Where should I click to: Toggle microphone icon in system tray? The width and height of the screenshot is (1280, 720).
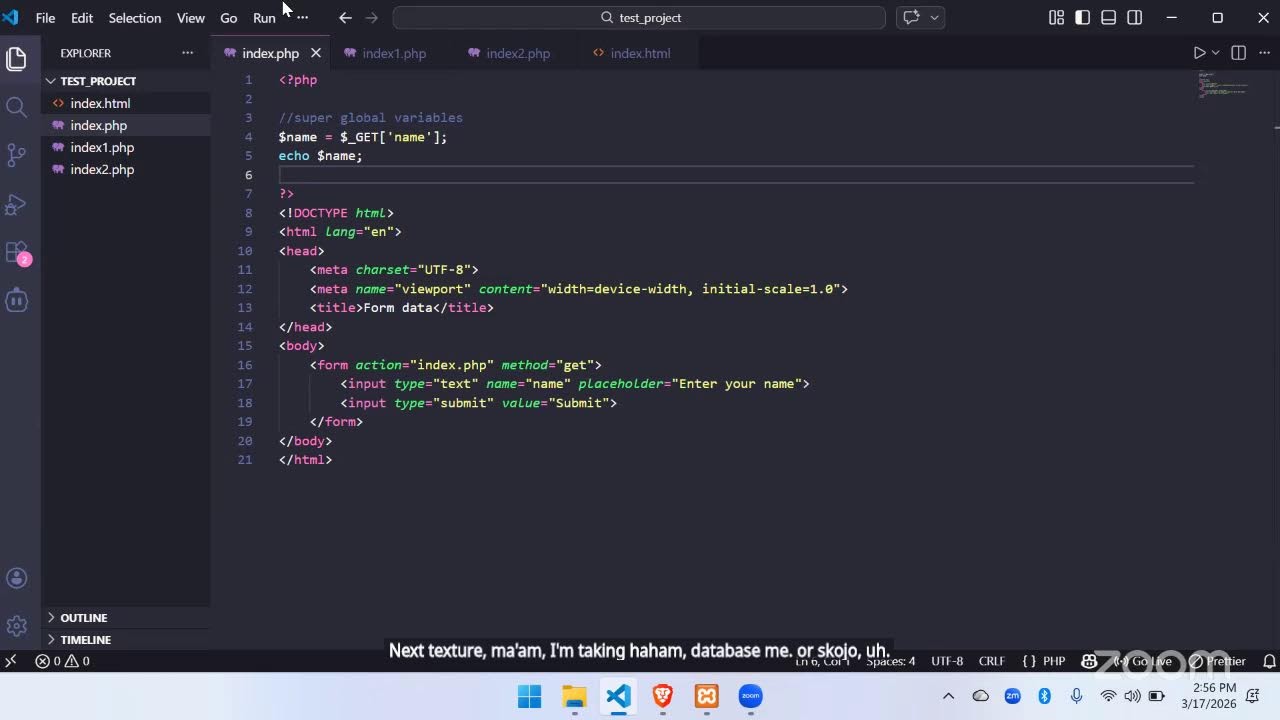1076,696
